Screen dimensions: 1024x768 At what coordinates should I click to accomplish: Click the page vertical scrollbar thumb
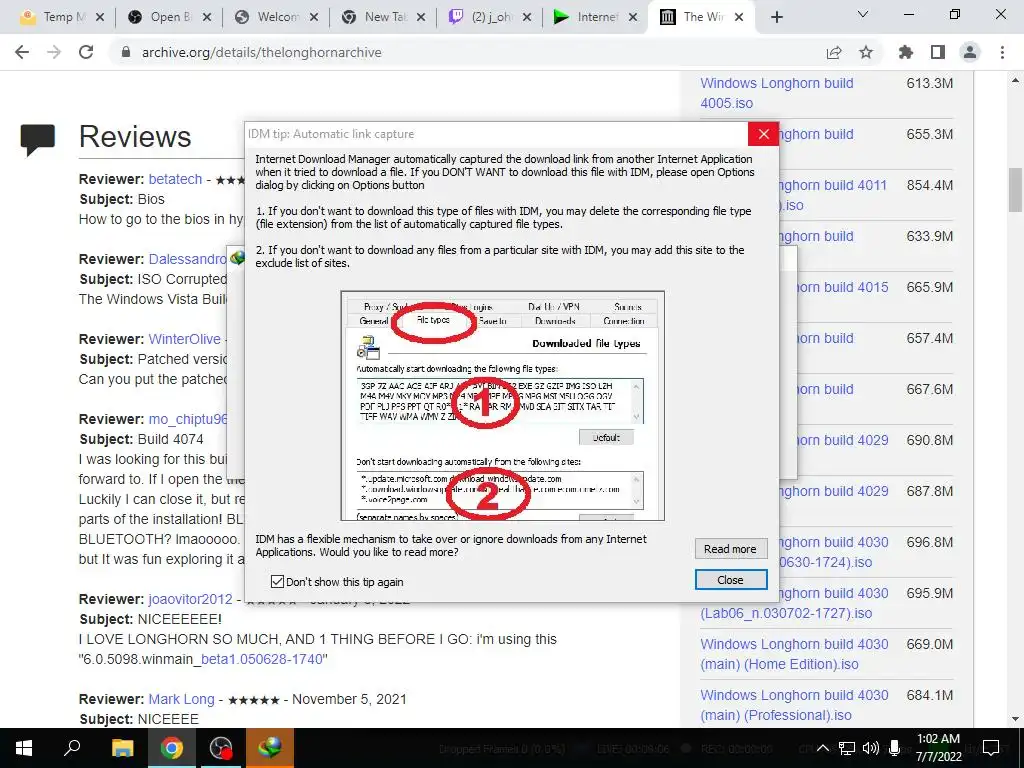coord(1015,189)
